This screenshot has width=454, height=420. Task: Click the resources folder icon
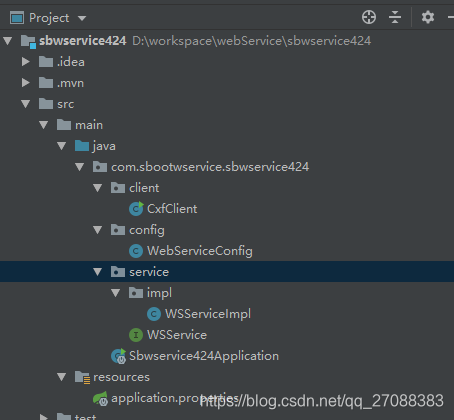tap(82, 377)
